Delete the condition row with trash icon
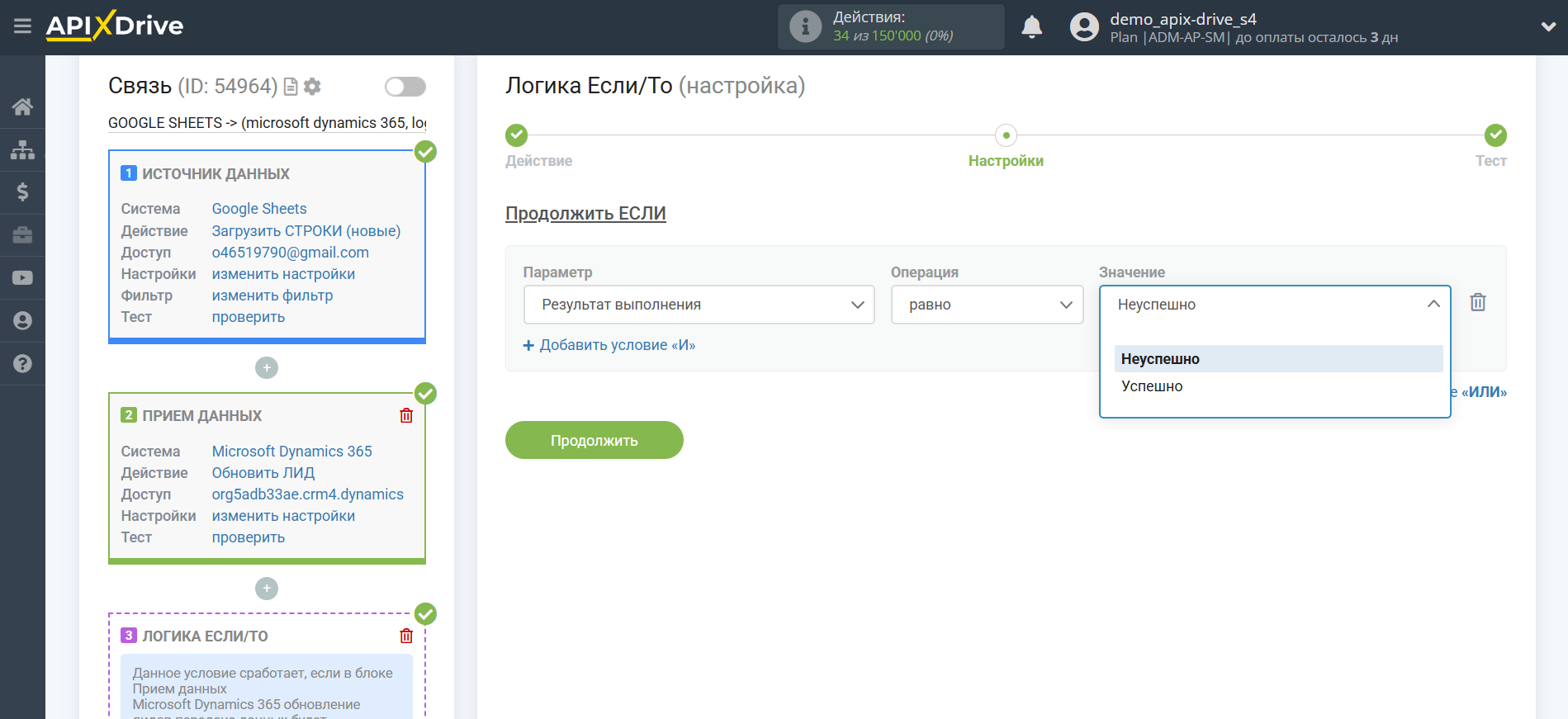Viewport: 1568px width, 719px height. pyautogui.click(x=1478, y=302)
